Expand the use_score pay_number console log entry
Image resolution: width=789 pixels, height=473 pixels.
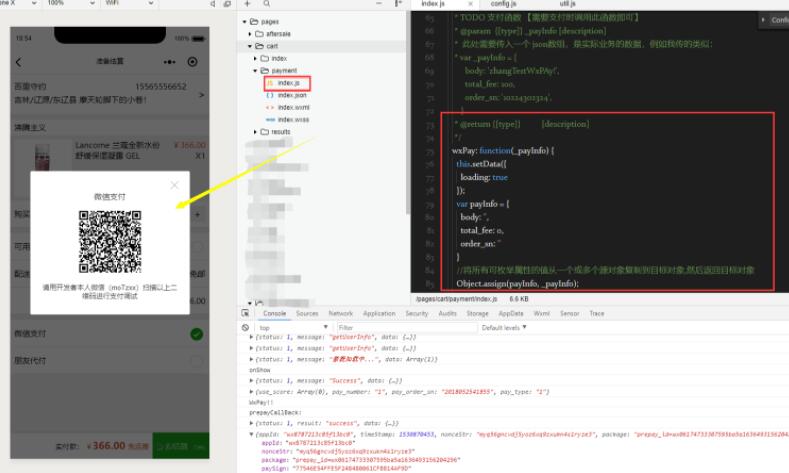coord(251,391)
